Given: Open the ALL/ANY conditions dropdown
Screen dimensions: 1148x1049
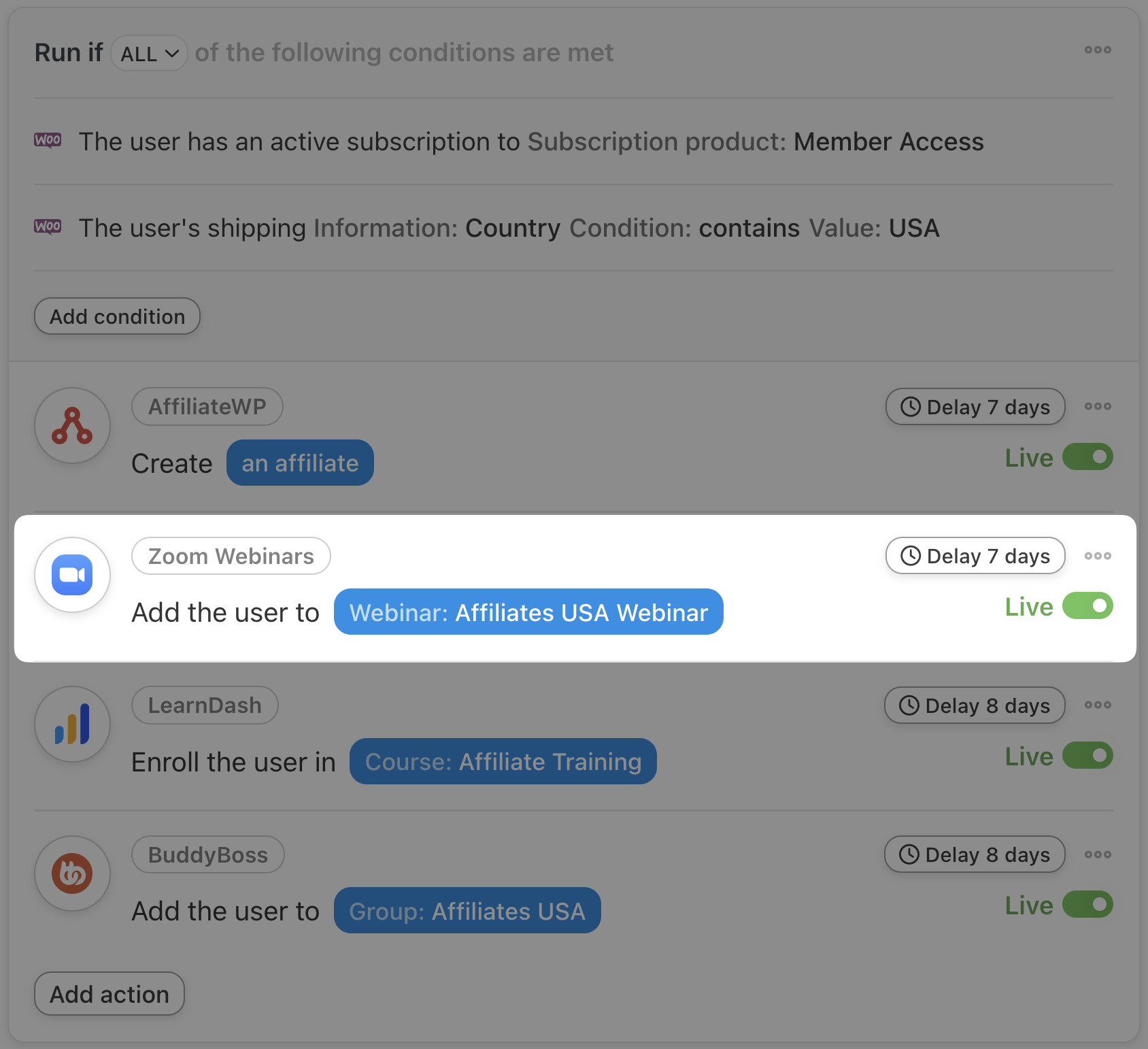Looking at the screenshot, I should pyautogui.click(x=149, y=53).
